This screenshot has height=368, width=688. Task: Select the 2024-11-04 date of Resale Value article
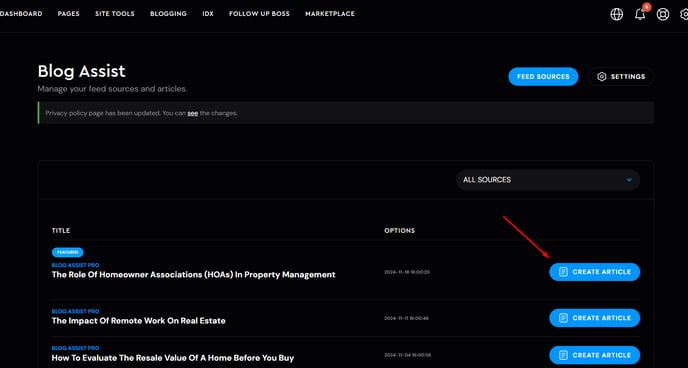coord(408,355)
